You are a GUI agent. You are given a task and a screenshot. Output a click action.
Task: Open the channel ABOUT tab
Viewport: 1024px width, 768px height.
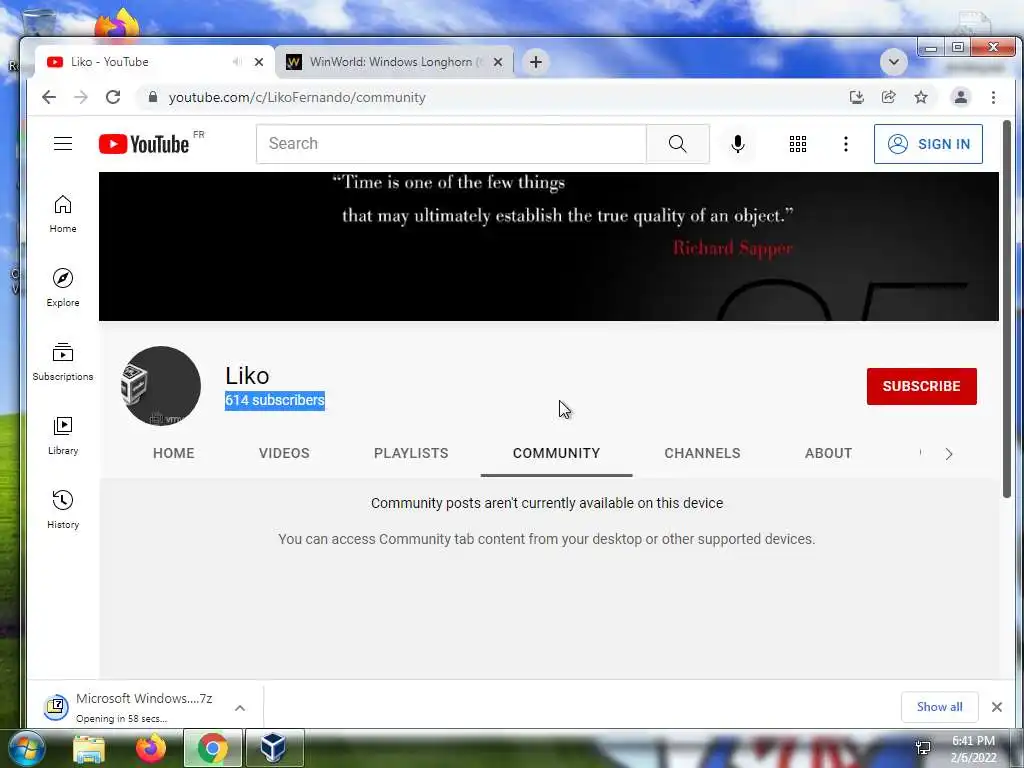coord(828,453)
